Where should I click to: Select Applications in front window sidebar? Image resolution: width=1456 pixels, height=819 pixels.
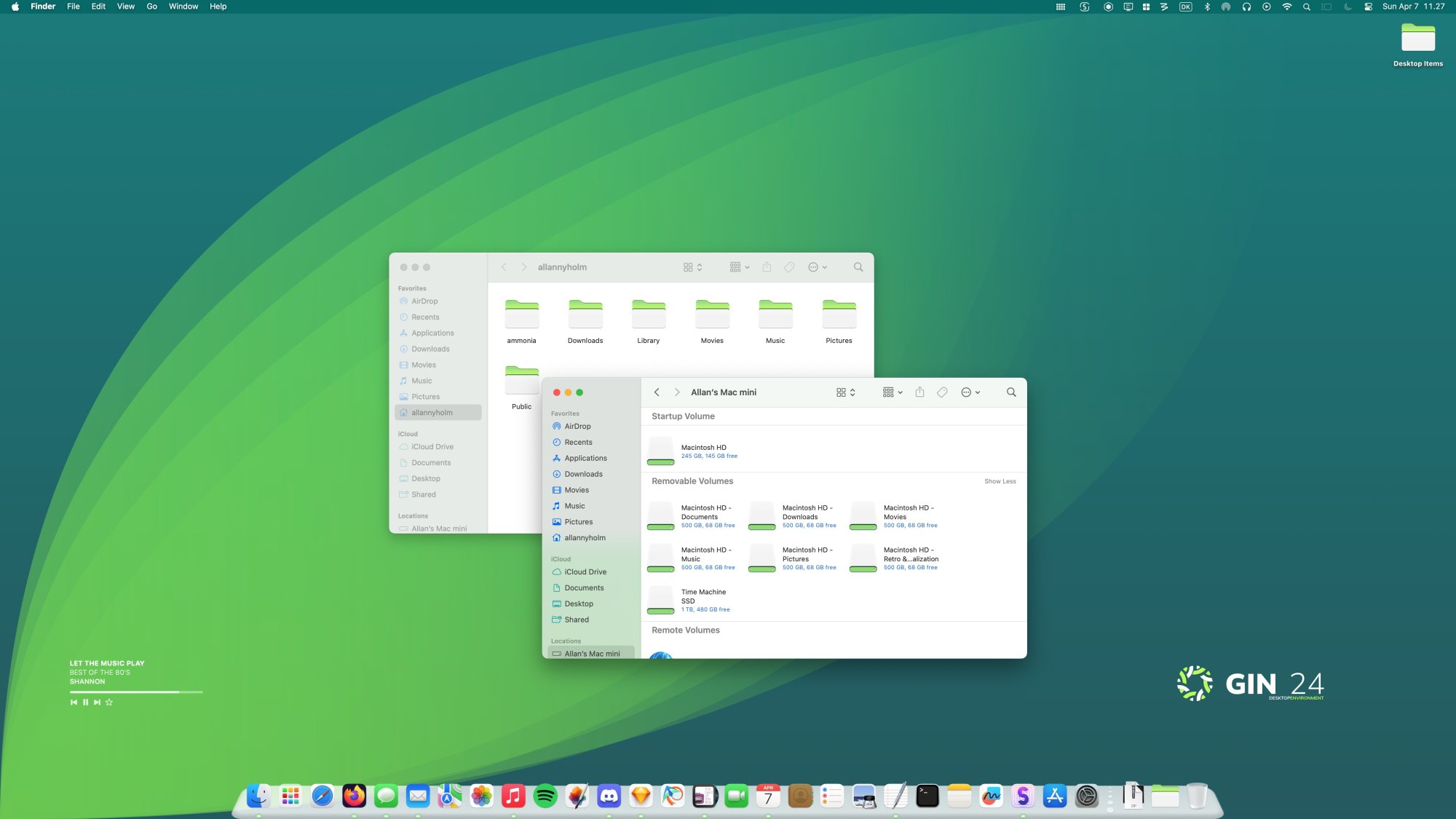[x=591, y=459]
